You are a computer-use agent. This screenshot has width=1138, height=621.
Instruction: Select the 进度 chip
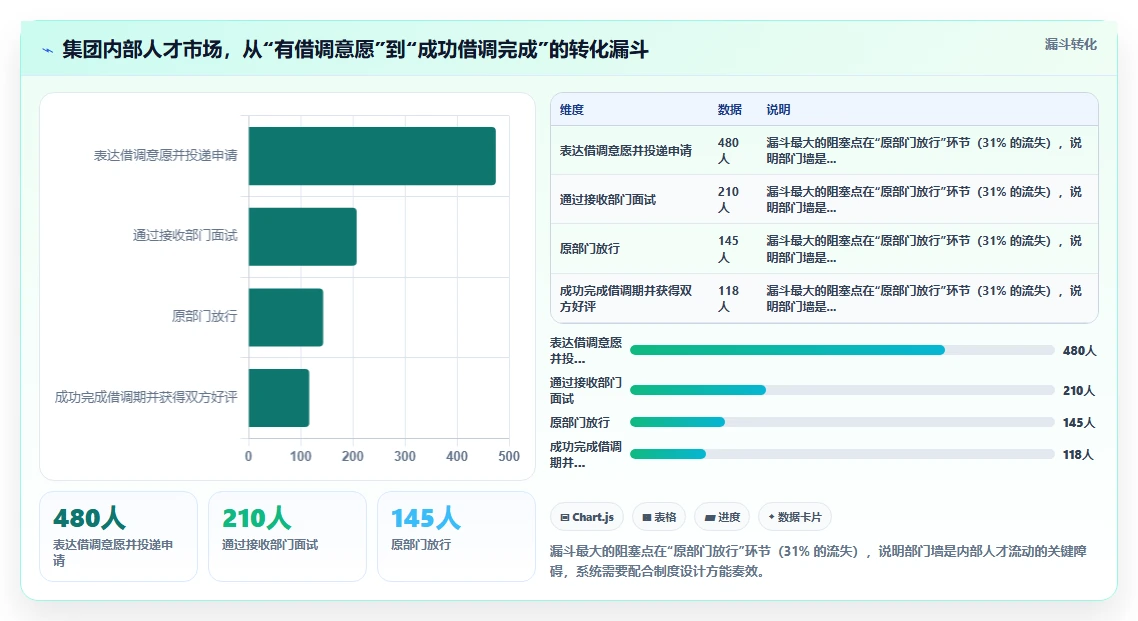(722, 517)
